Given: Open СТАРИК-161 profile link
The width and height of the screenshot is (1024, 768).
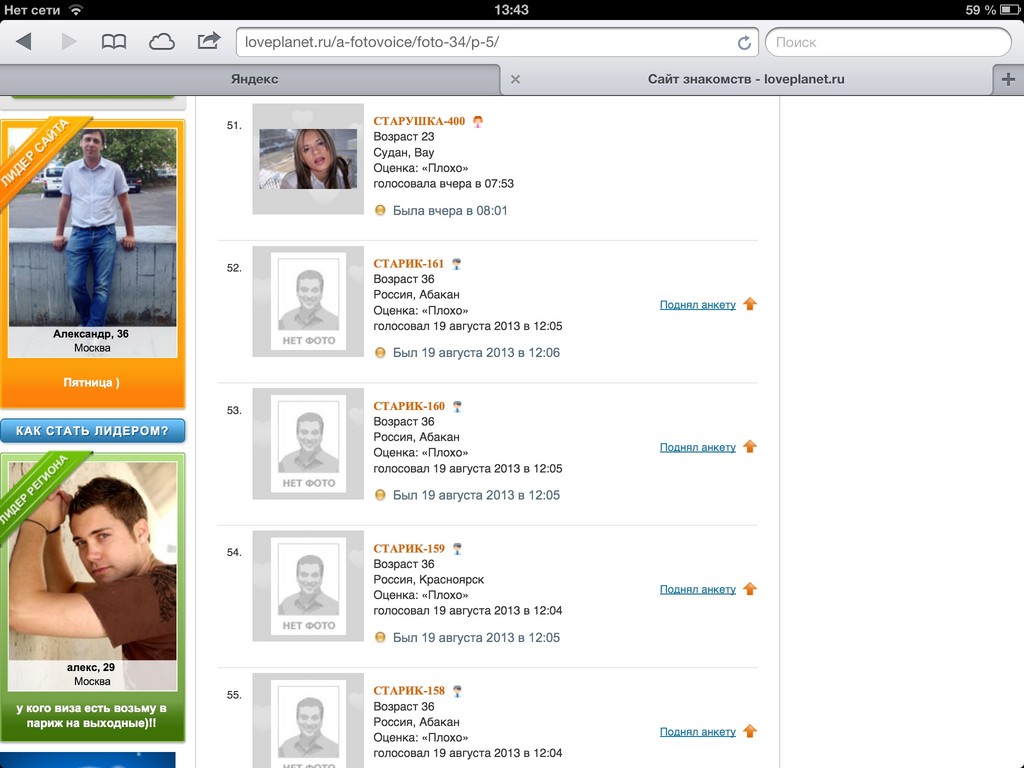Looking at the screenshot, I should (408, 263).
